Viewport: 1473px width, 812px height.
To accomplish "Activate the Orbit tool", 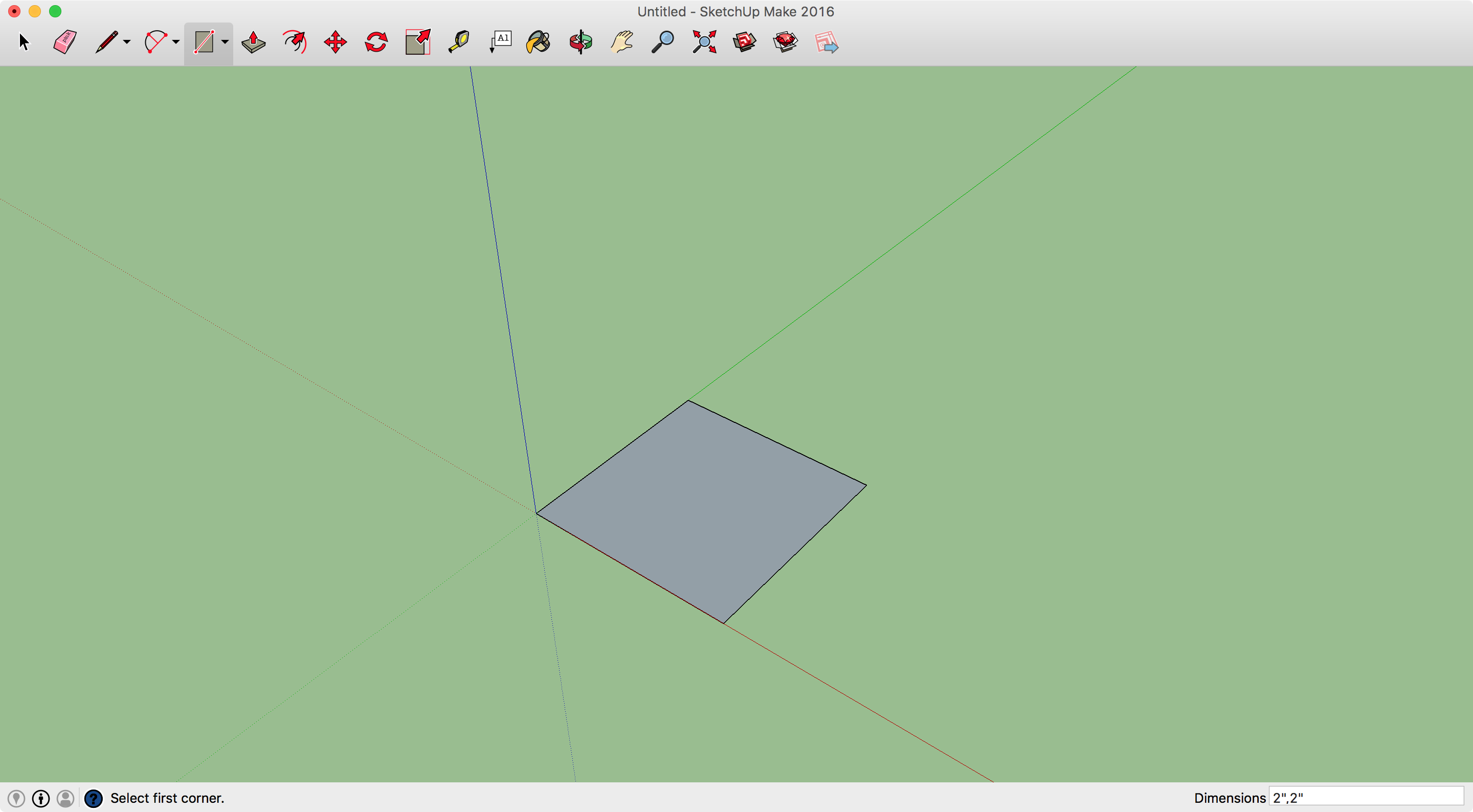I will click(x=581, y=42).
